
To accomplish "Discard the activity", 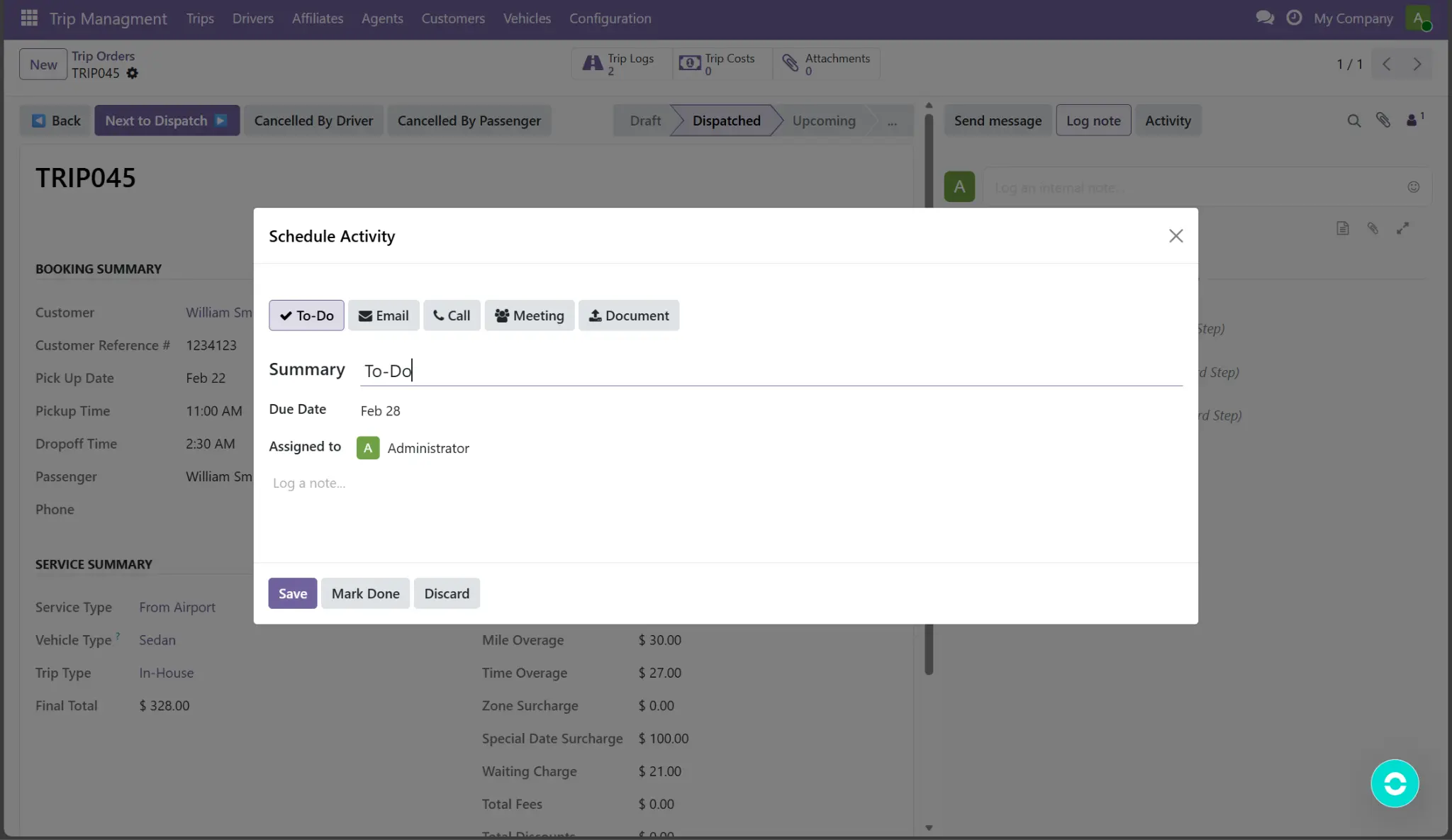I will click(447, 594).
